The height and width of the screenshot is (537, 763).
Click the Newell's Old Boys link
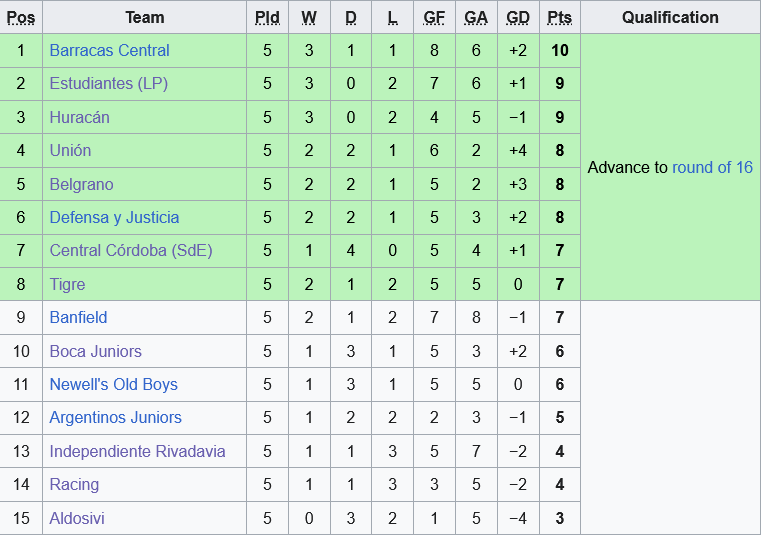click(113, 385)
